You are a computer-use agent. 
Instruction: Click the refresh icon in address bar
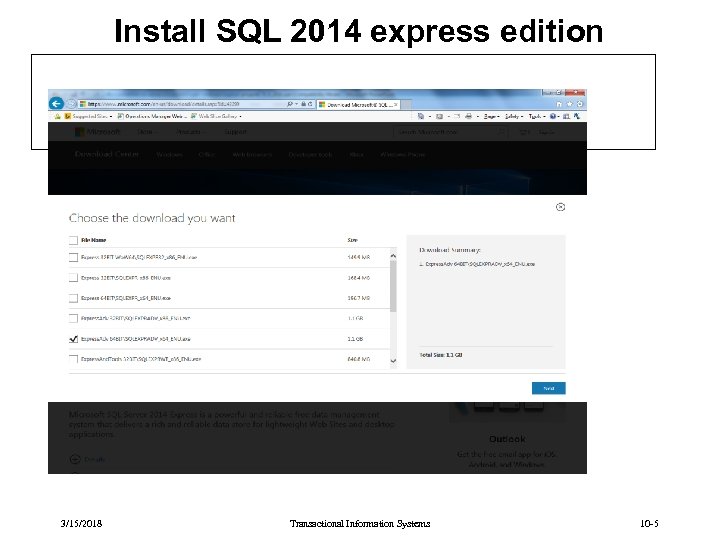[x=310, y=104]
